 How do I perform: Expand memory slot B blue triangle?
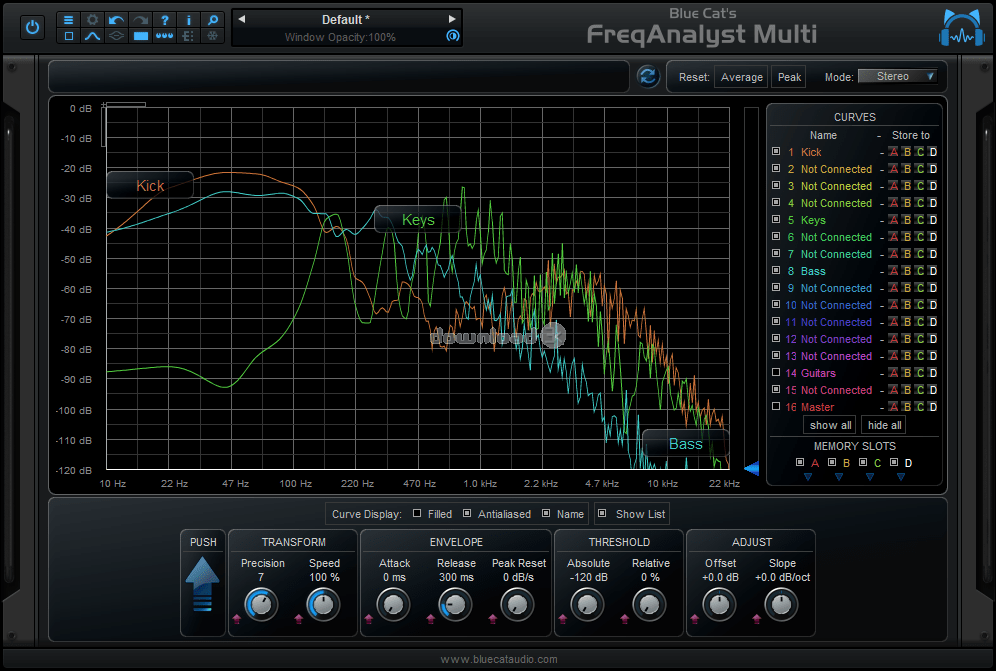839,477
